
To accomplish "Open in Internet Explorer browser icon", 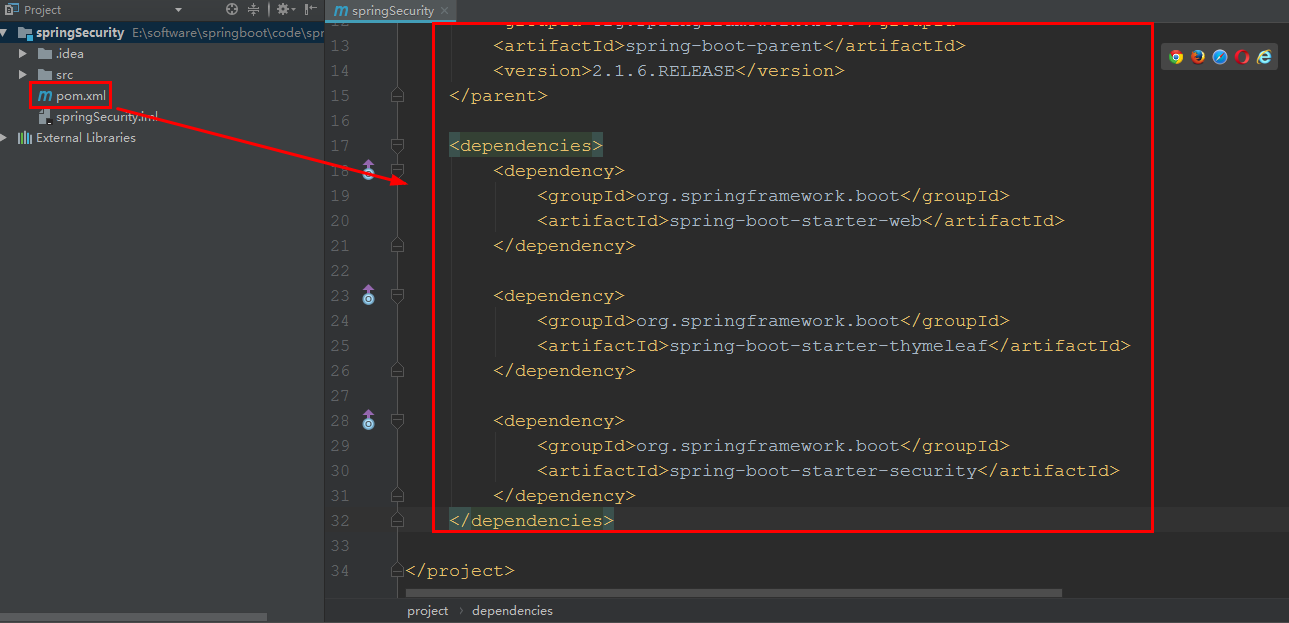I will tap(1264, 57).
